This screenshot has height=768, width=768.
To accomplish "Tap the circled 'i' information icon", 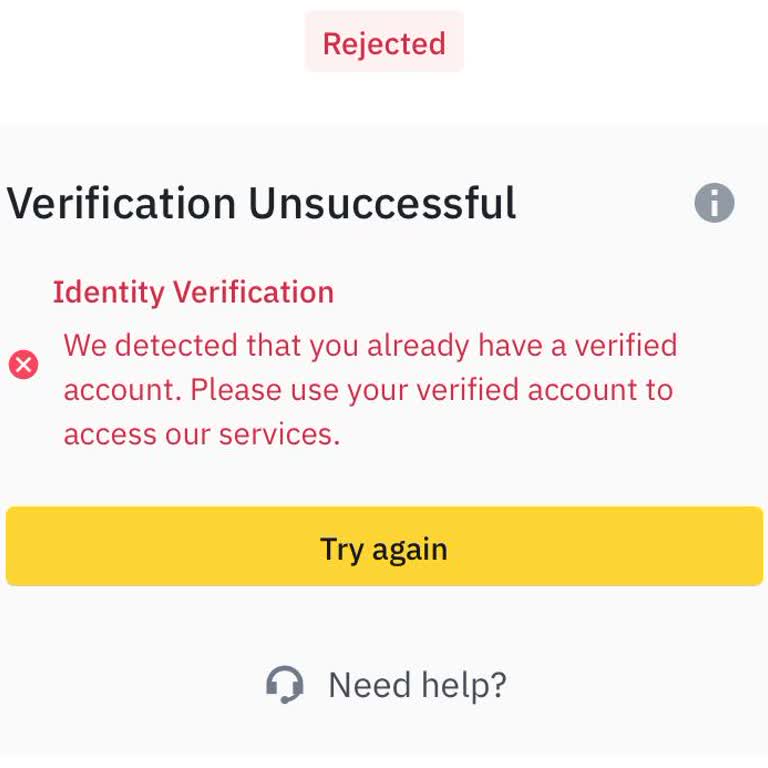I will click(714, 203).
